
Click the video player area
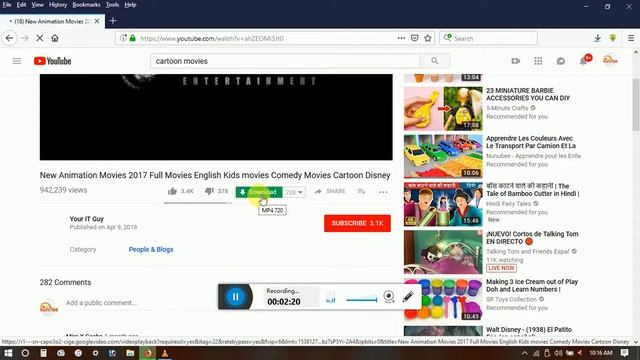click(216, 117)
